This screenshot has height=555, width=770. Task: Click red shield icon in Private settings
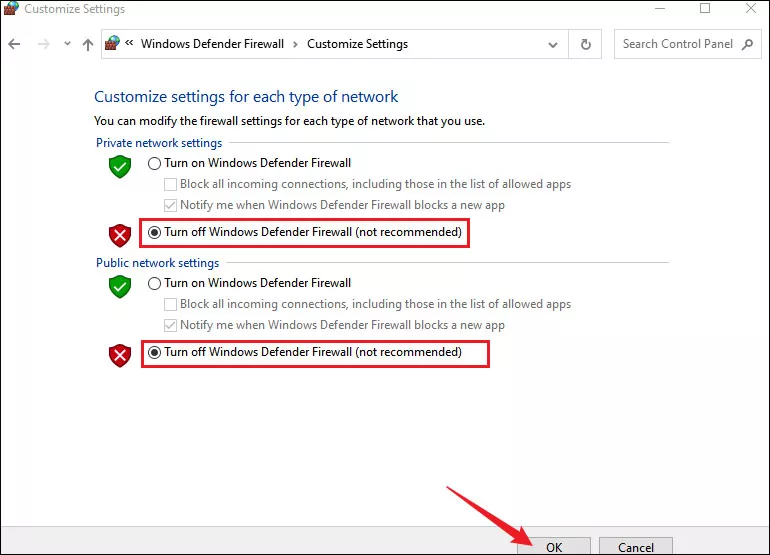[x=120, y=236]
